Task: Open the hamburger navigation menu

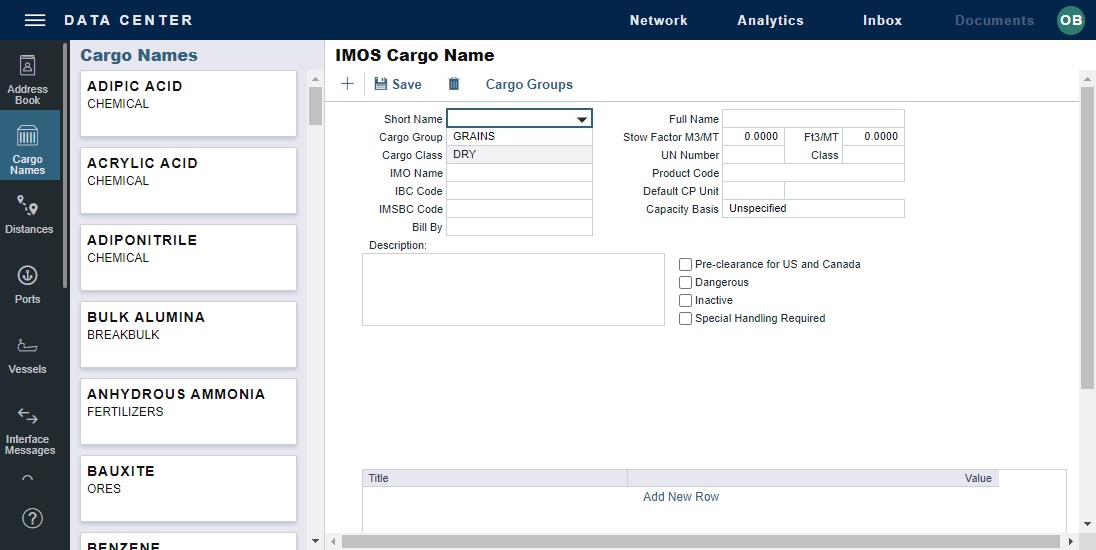Action: click(x=35, y=20)
